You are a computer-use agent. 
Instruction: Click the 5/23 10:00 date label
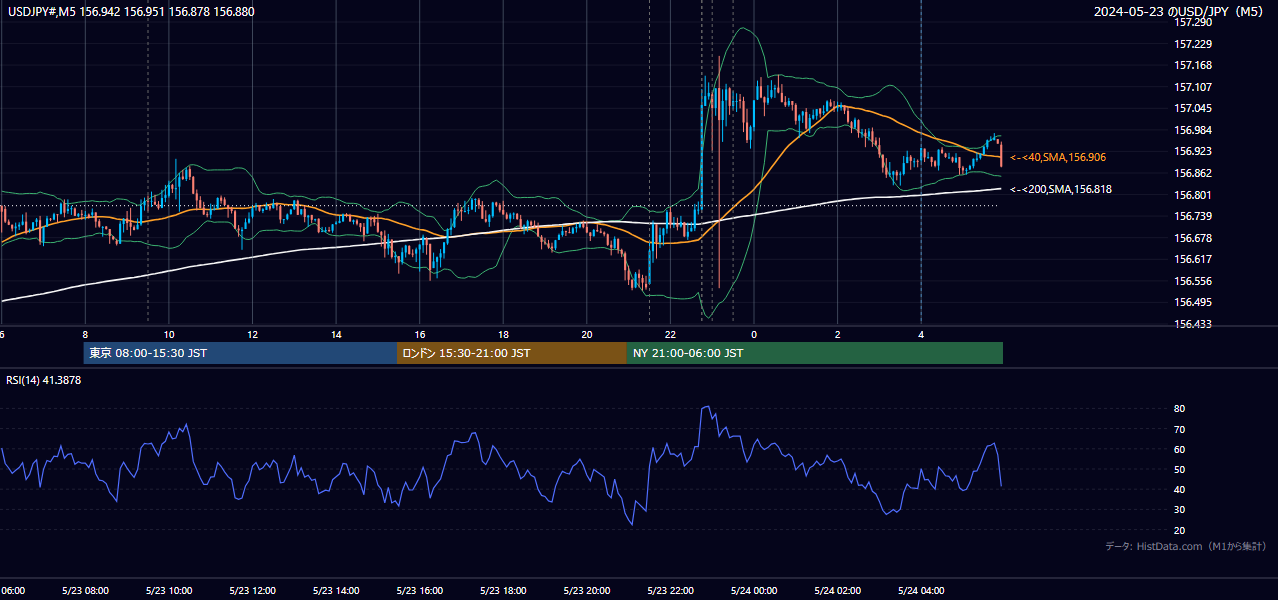pos(169,591)
